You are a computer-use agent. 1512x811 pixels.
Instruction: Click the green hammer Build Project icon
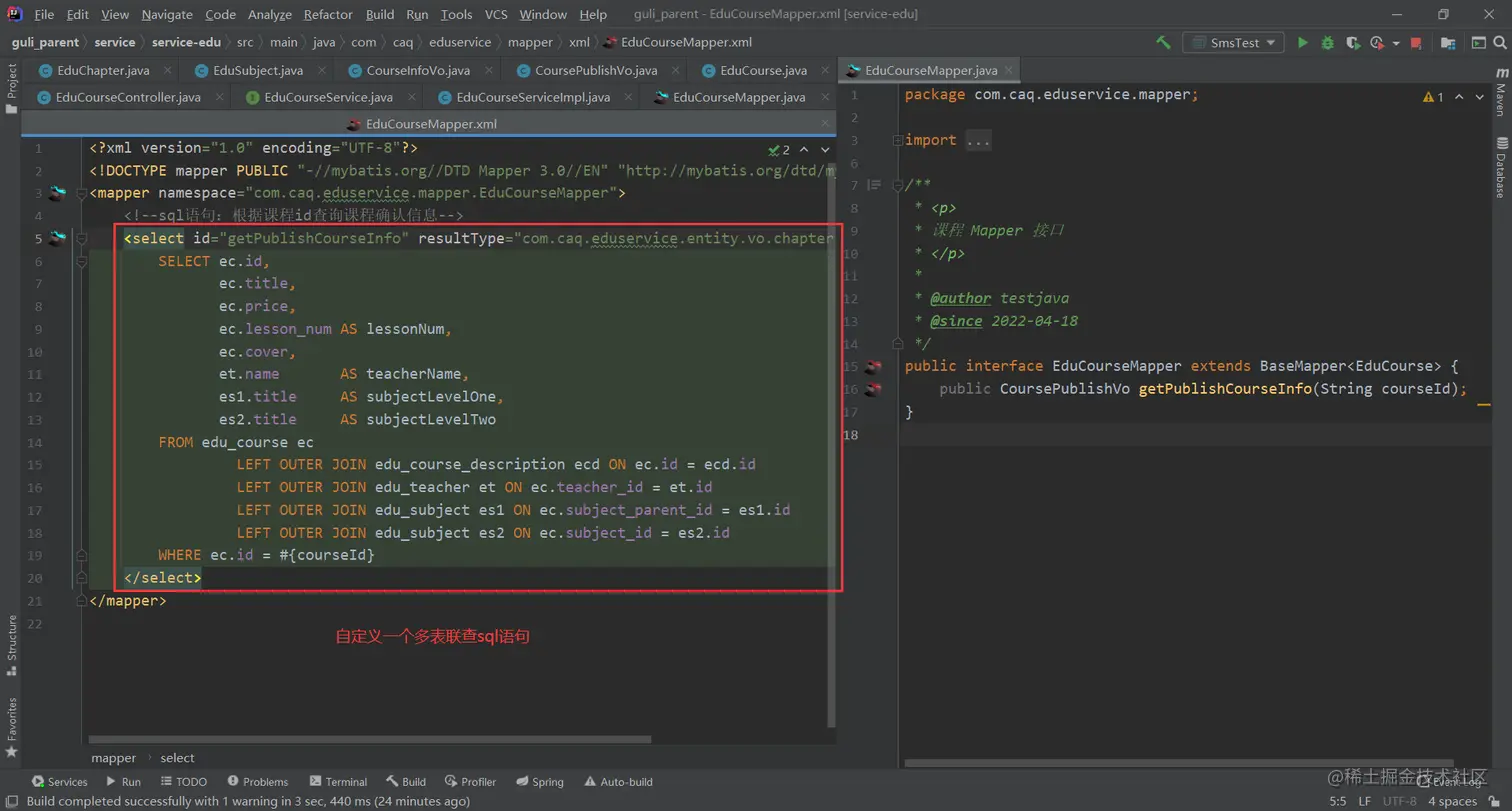[x=1163, y=43]
